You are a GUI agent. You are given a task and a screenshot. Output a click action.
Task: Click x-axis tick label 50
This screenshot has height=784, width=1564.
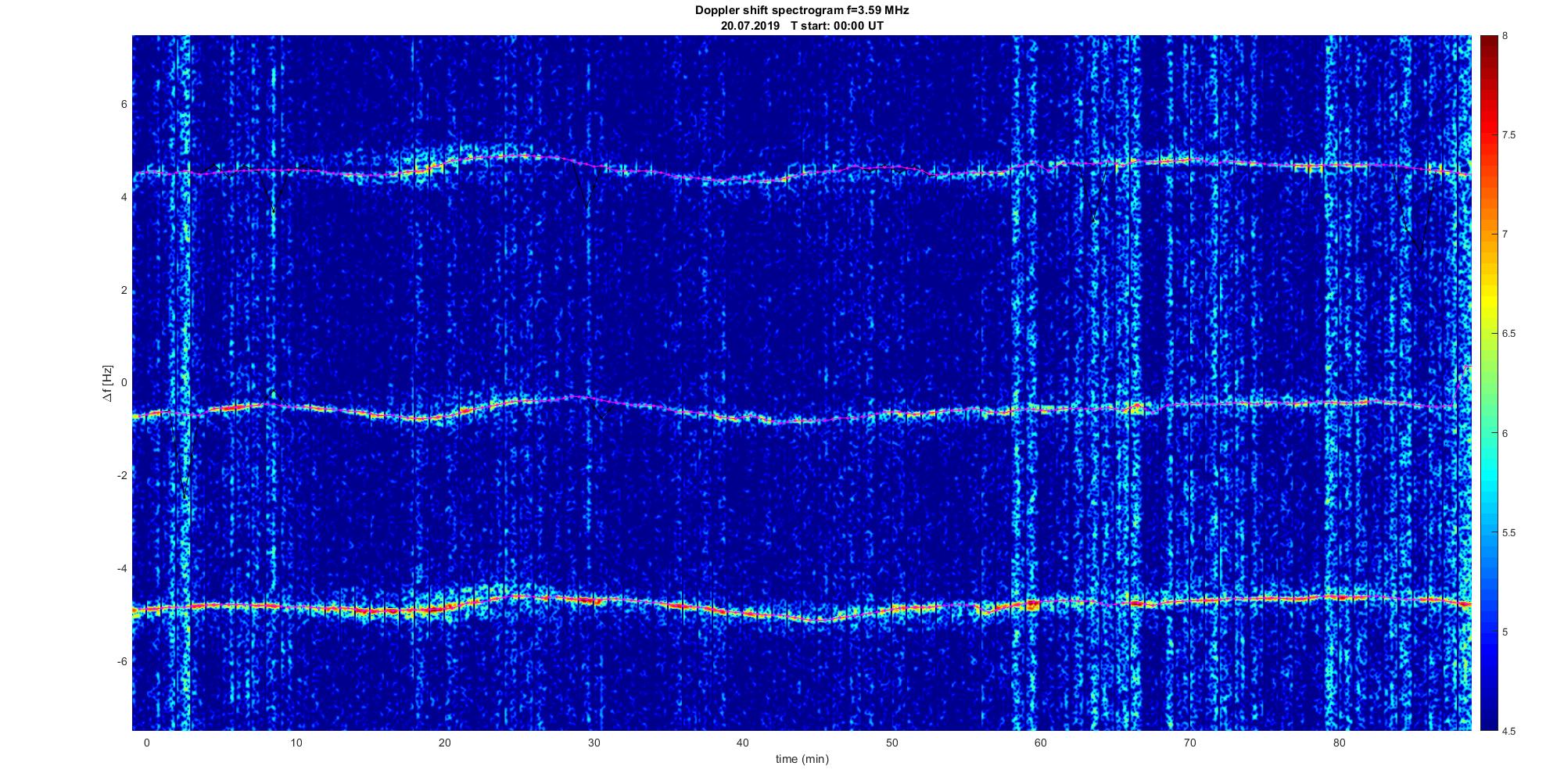(891, 743)
